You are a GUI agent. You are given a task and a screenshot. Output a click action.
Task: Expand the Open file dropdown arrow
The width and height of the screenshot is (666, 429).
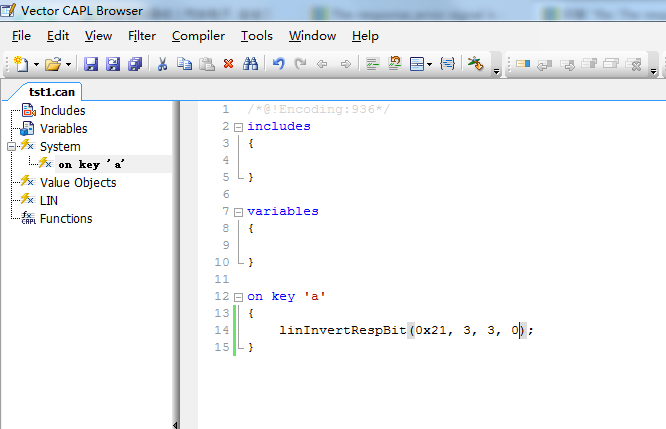(68, 65)
